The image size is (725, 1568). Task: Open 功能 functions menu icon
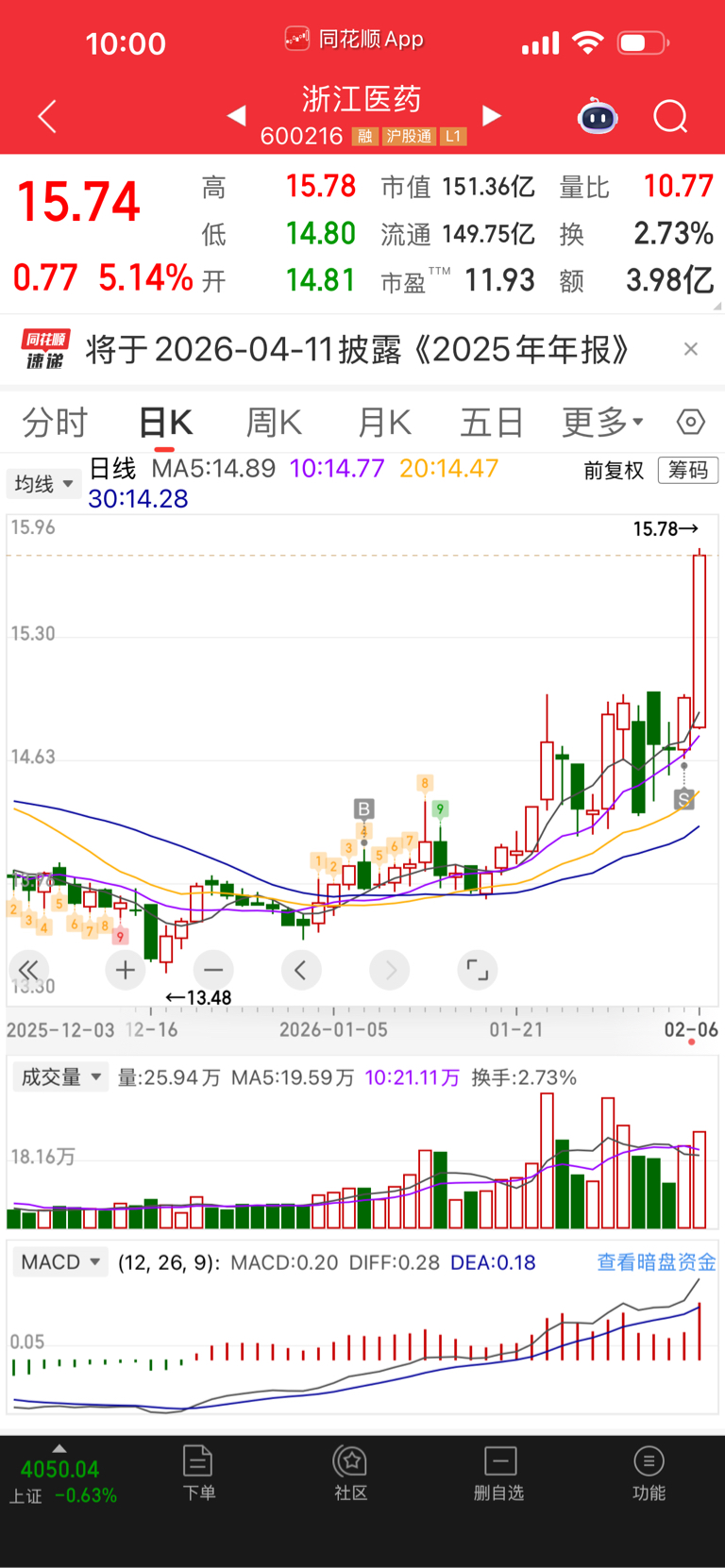coord(649,1473)
